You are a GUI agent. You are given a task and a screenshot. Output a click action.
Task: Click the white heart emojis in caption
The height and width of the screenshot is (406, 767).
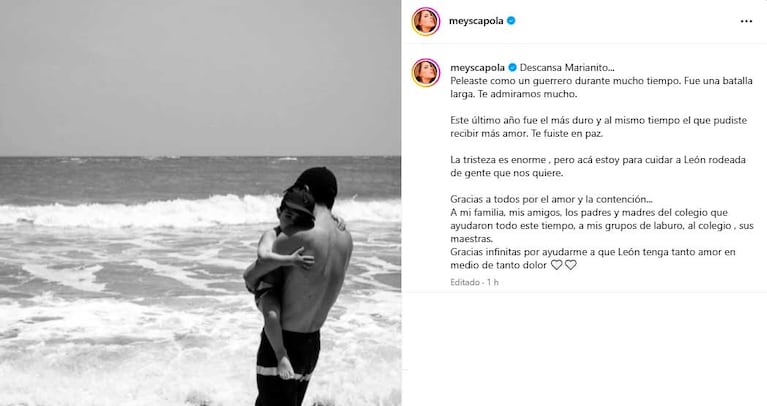(x=564, y=265)
